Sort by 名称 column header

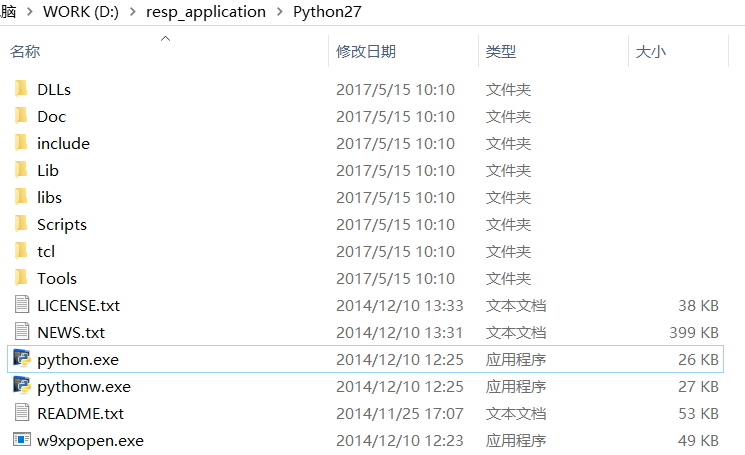click(25, 51)
